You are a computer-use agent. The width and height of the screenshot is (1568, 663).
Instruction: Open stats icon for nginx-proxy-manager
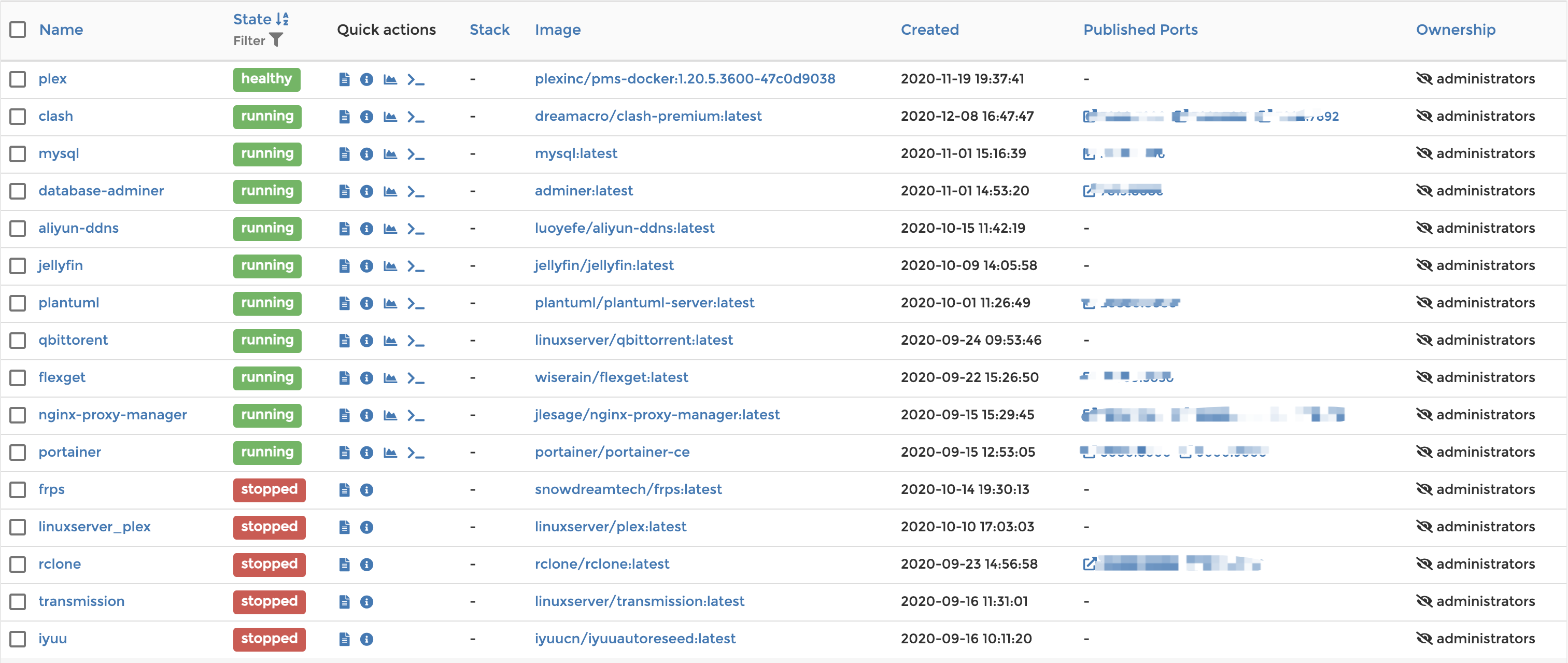(390, 415)
